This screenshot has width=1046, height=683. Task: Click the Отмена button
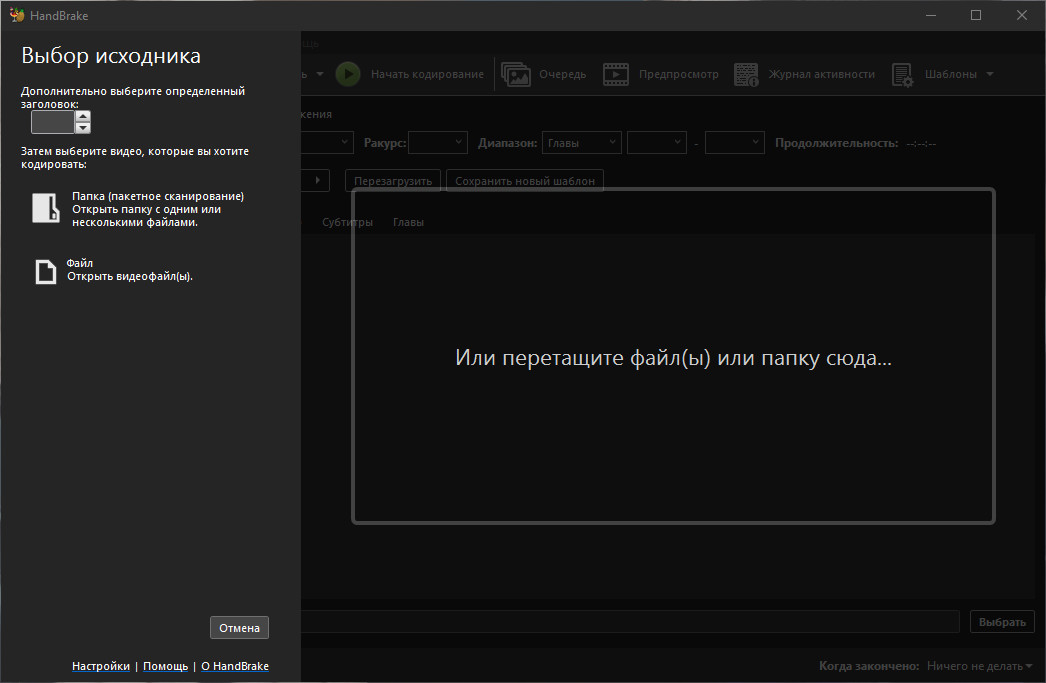point(239,628)
